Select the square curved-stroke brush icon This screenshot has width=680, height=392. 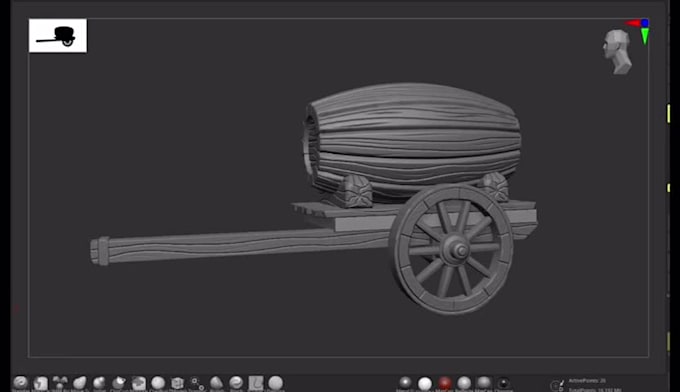pyautogui.click(x=256, y=383)
